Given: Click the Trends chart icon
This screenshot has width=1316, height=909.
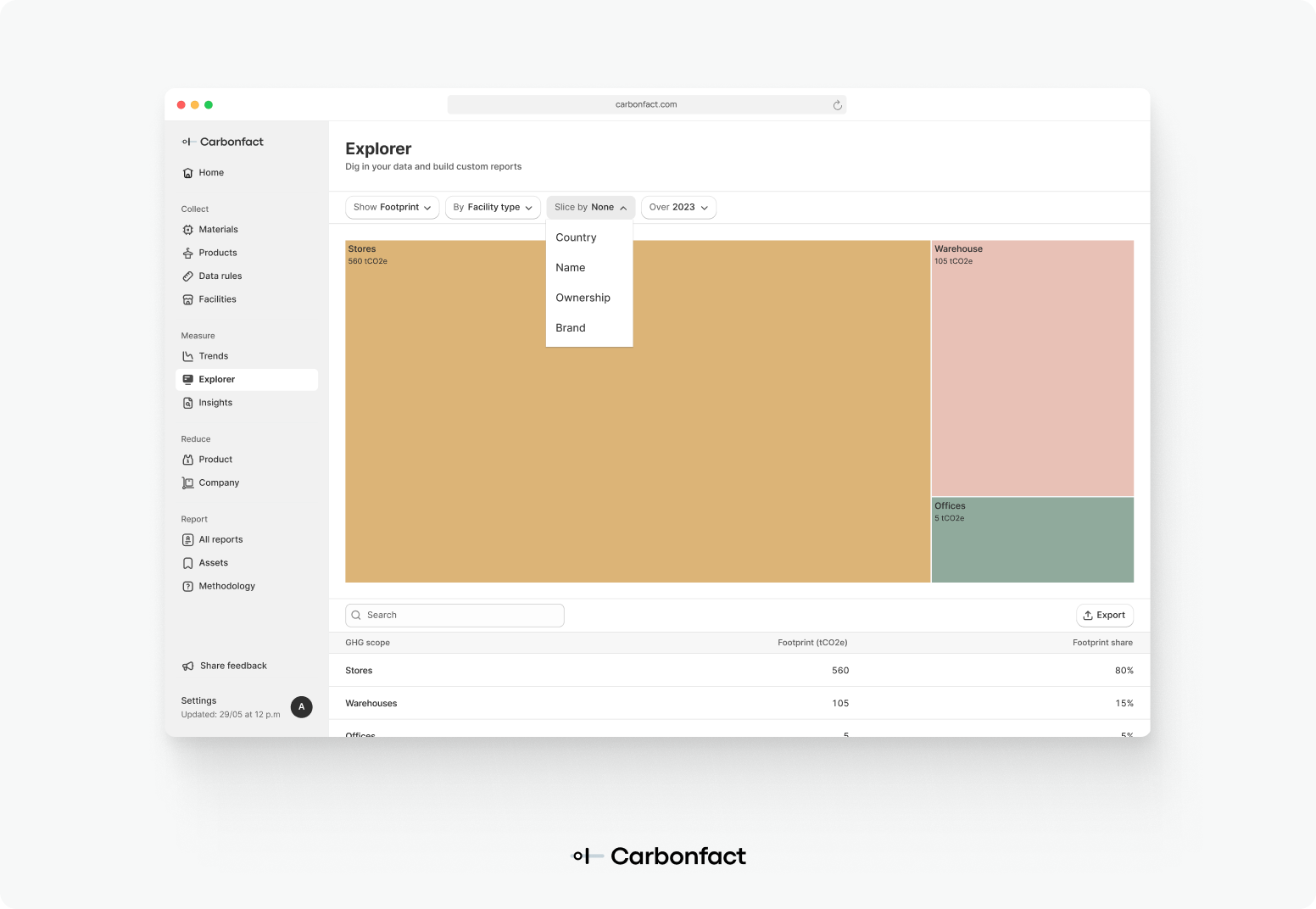Looking at the screenshot, I should [188, 356].
